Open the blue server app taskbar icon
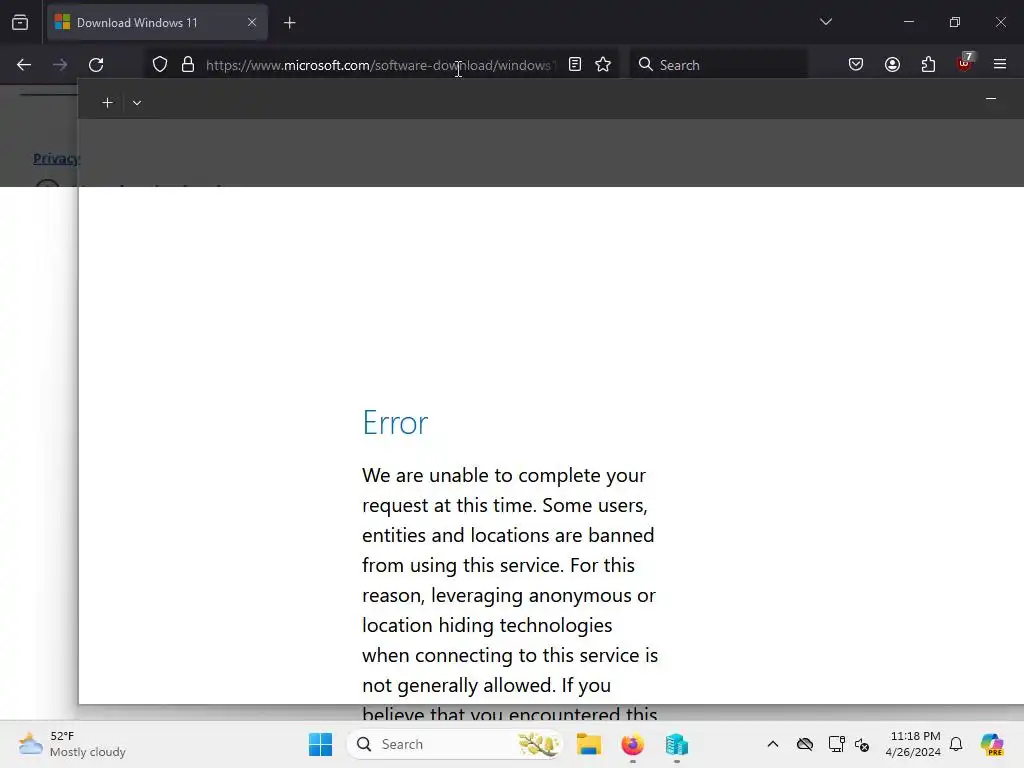 click(677, 744)
